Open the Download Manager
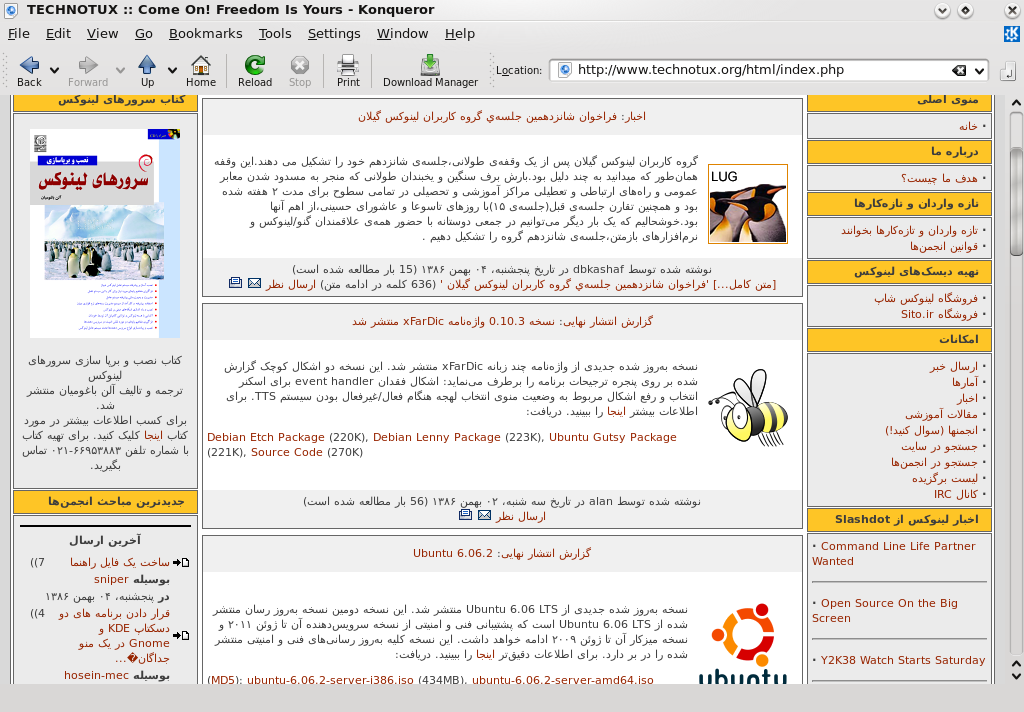 tap(430, 71)
